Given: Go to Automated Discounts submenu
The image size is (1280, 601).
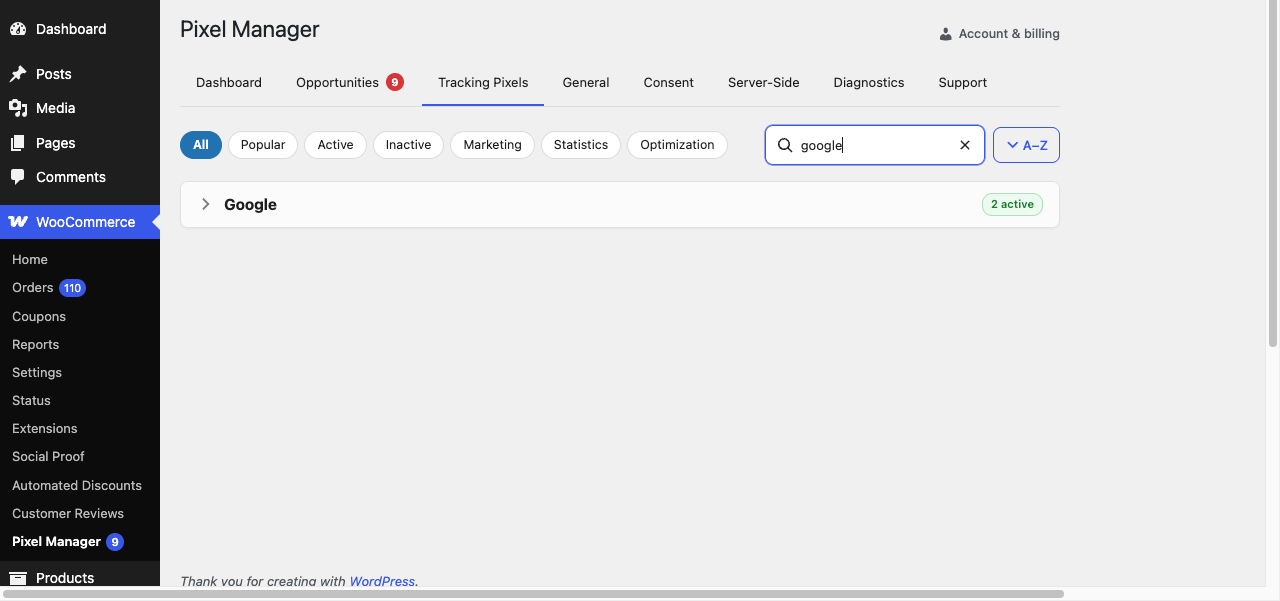Looking at the screenshot, I should pyautogui.click(x=77, y=486).
